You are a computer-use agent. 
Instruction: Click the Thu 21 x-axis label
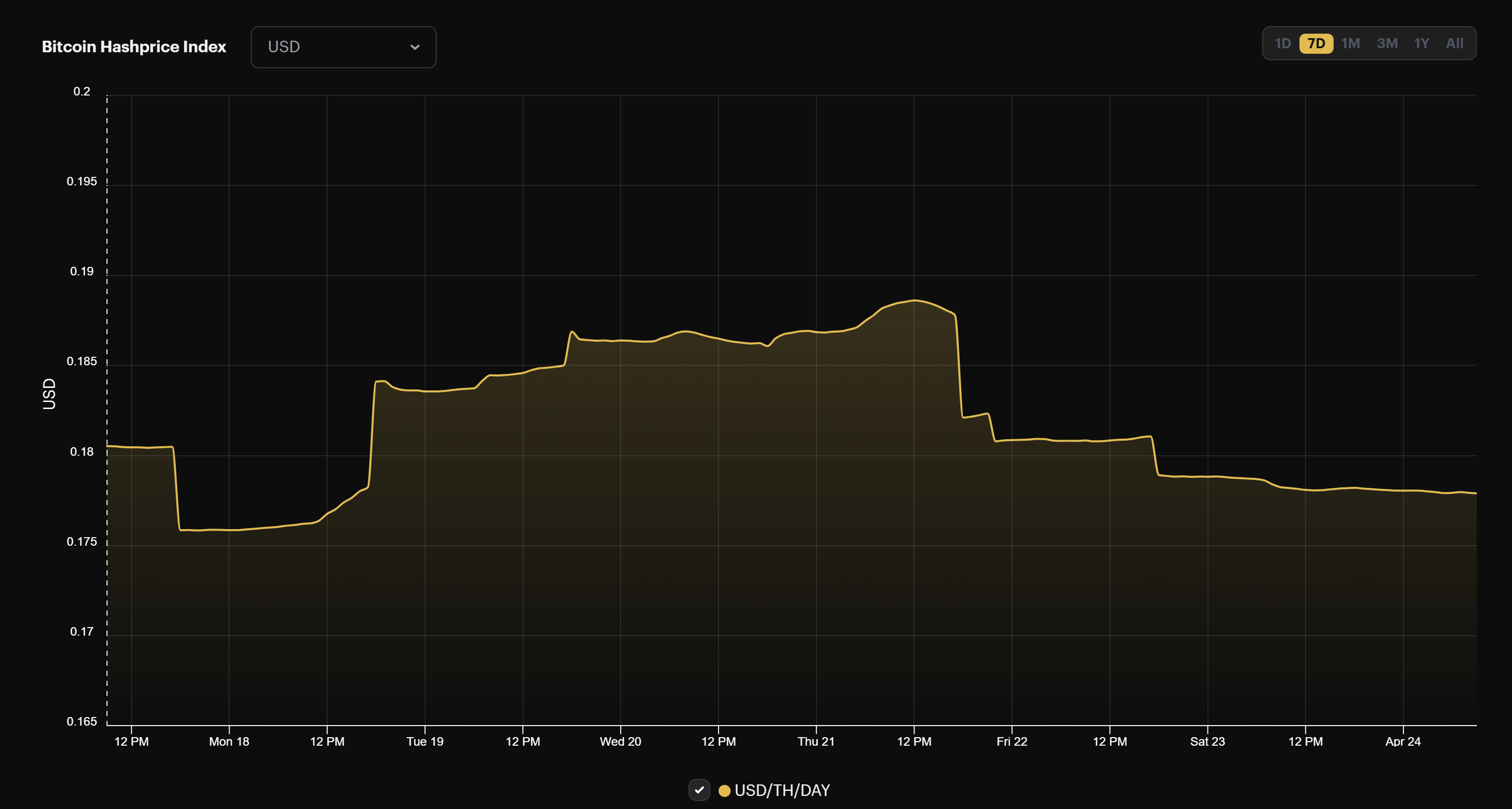(816, 742)
